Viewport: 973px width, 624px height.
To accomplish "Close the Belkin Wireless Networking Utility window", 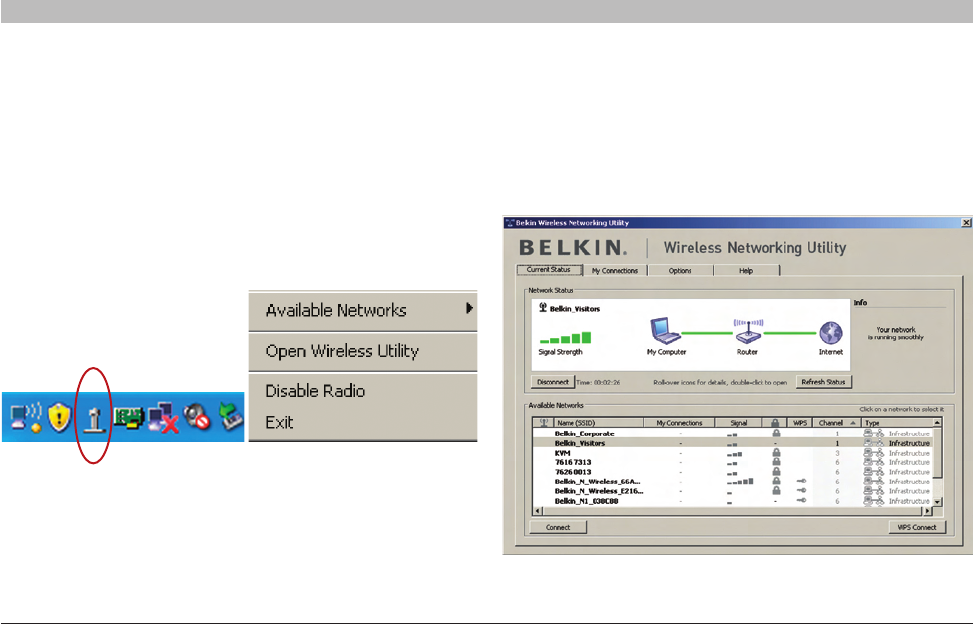I will pos(966,223).
